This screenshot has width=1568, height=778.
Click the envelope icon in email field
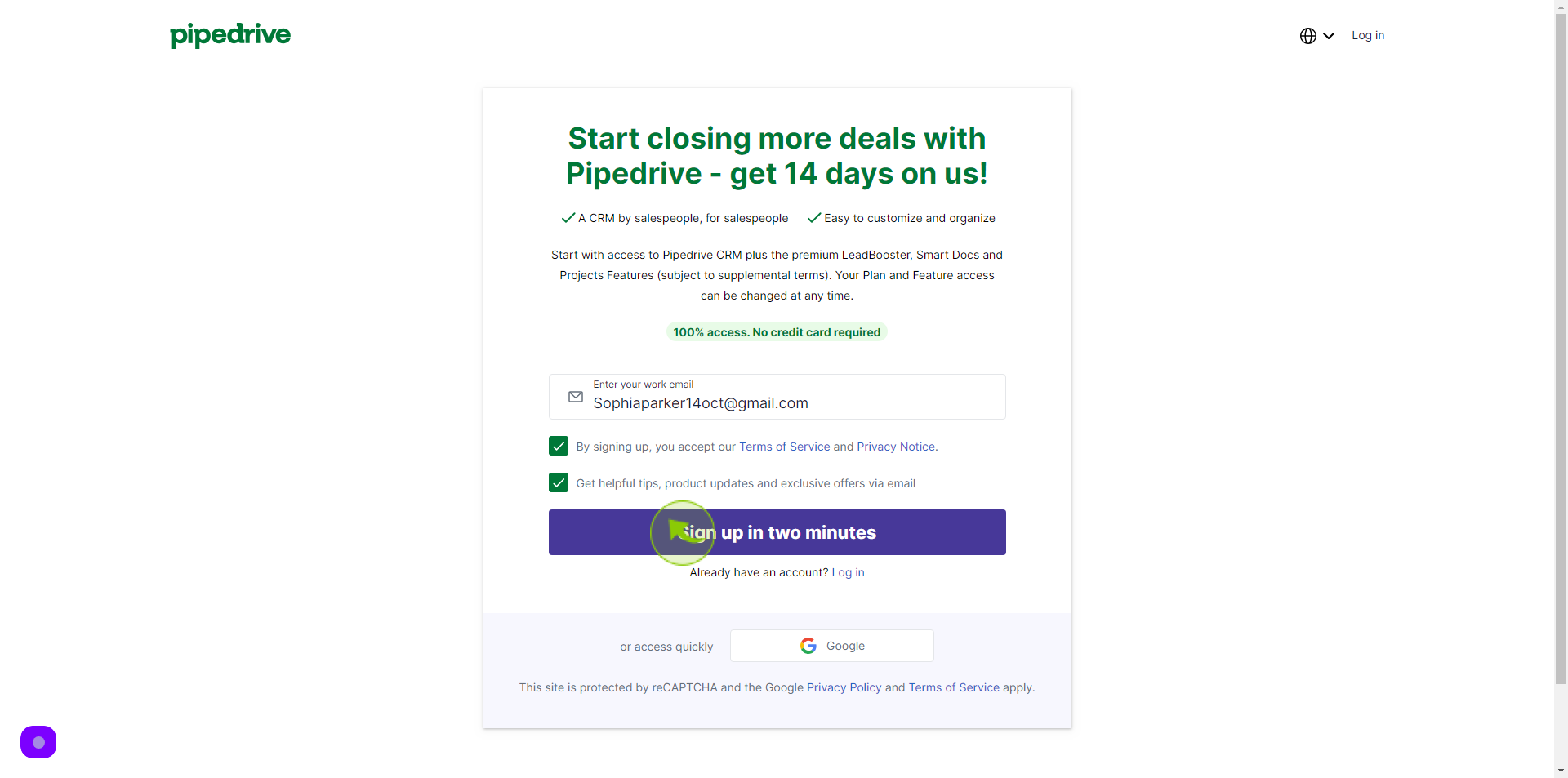[576, 397]
